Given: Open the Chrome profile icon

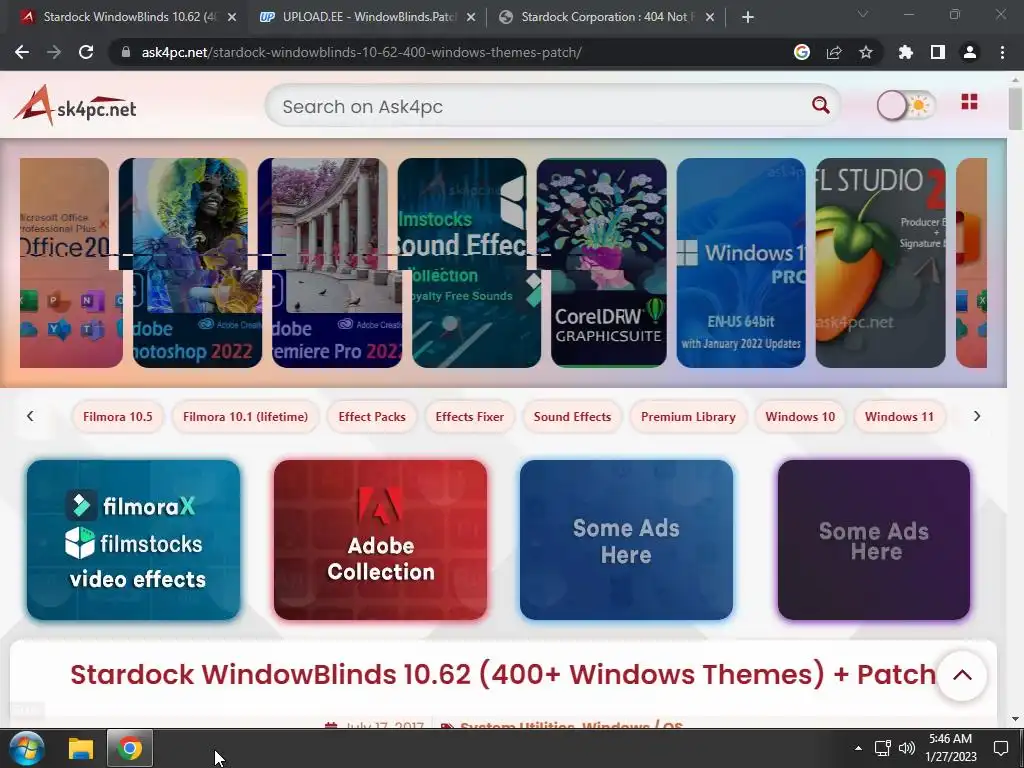Looking at the screenshot, I should [x=970, y=52].
